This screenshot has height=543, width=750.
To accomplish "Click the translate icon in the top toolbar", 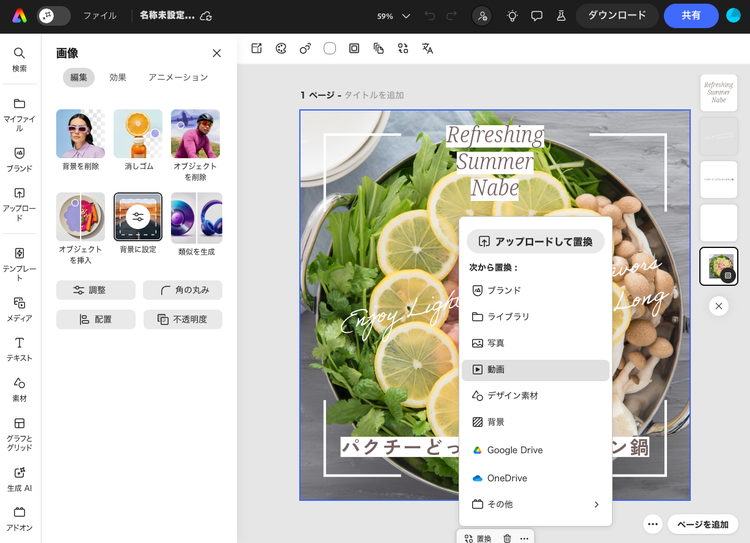I will pos(428,48).
